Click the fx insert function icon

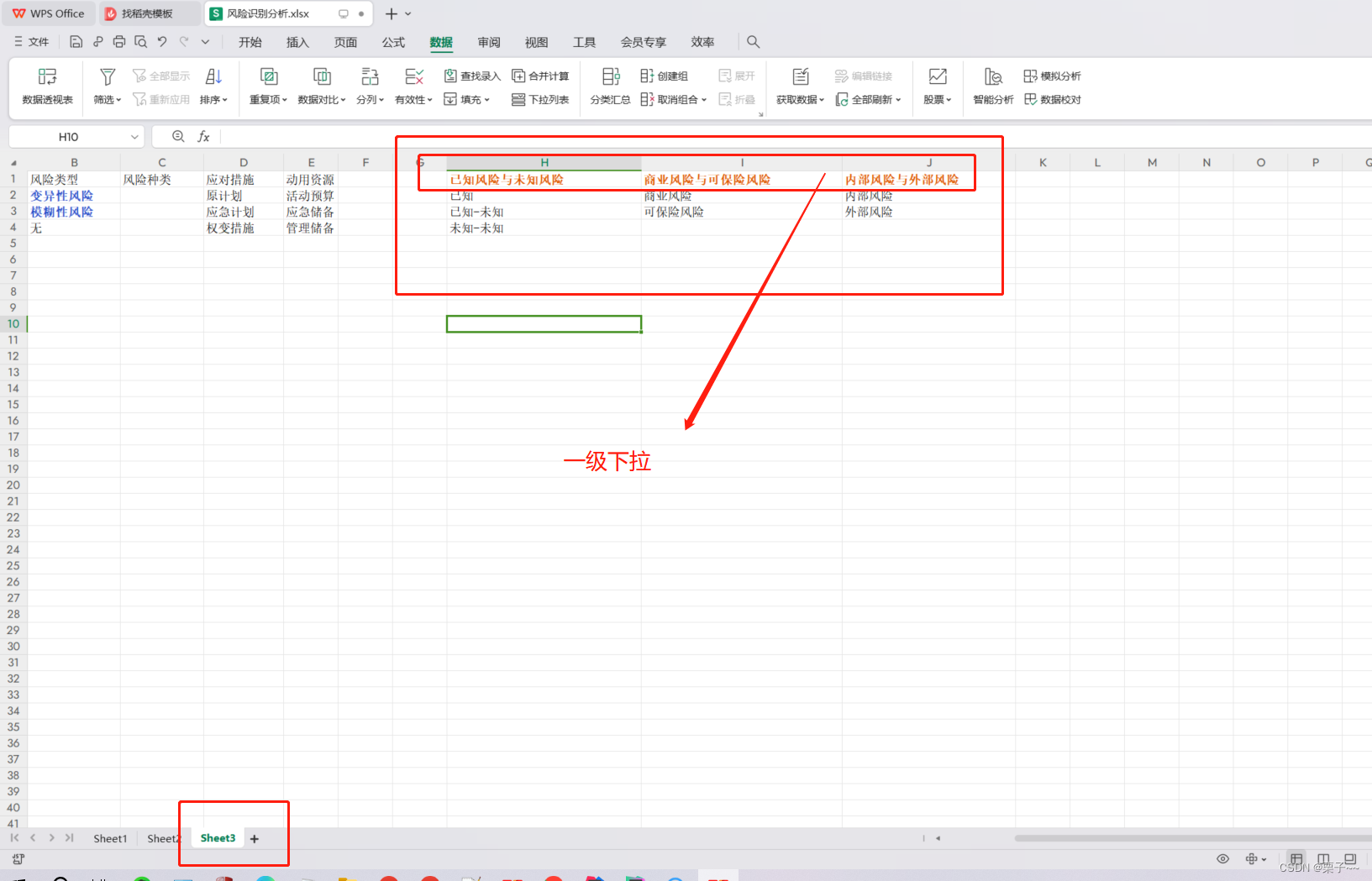click(x=203, y=136)
